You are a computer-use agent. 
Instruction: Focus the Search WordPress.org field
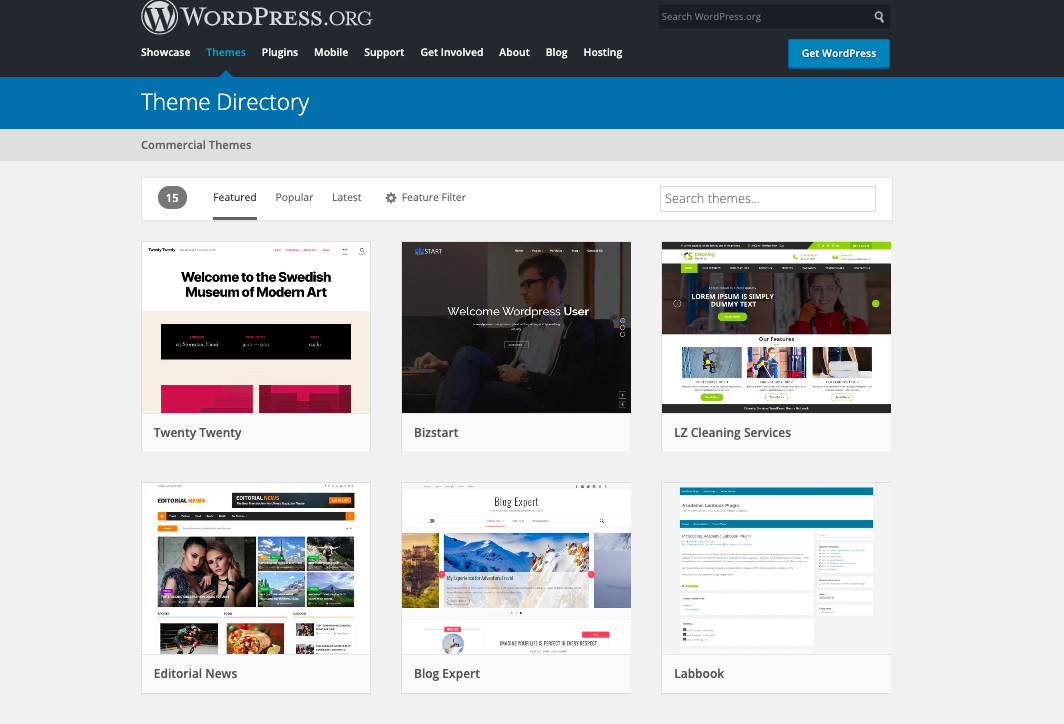[765, 17]
